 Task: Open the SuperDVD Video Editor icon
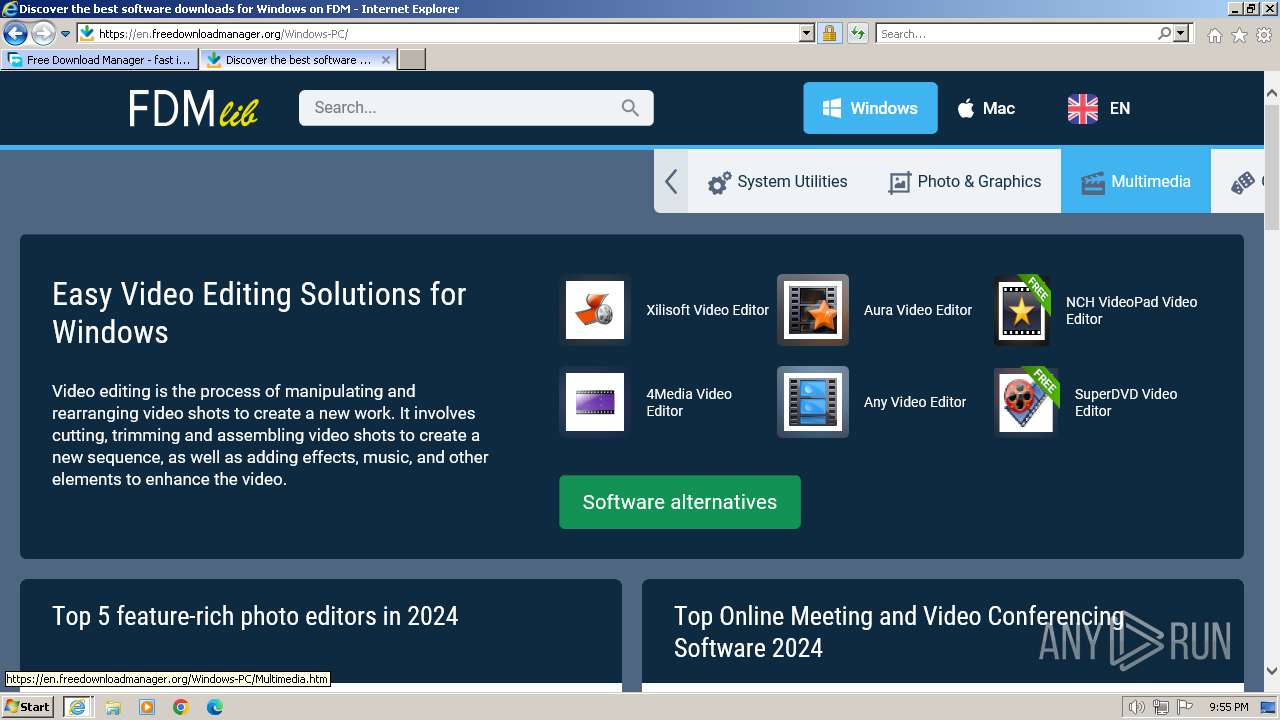tap(1027, 402)
